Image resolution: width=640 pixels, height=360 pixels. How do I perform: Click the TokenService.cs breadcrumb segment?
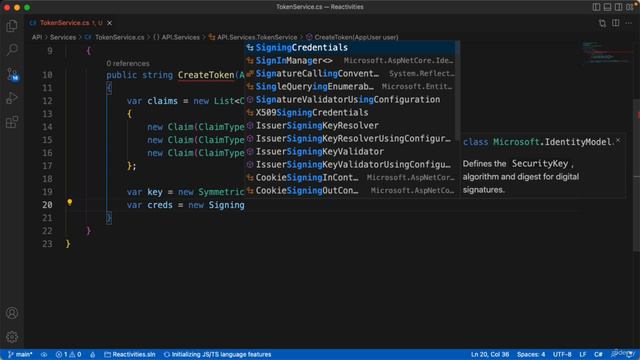click(115, 37)
